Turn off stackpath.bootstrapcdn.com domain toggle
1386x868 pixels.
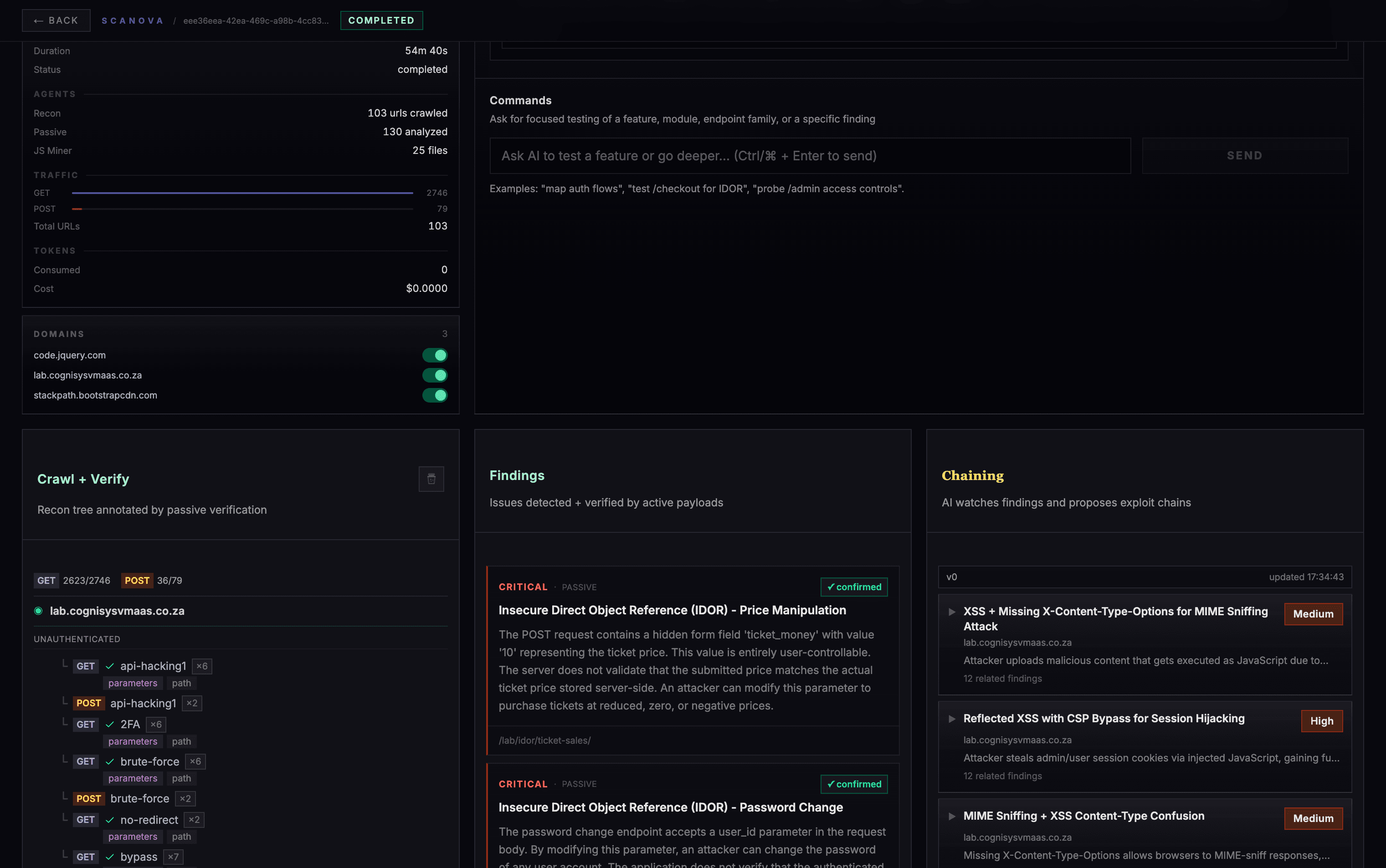(x=435, y=396)
